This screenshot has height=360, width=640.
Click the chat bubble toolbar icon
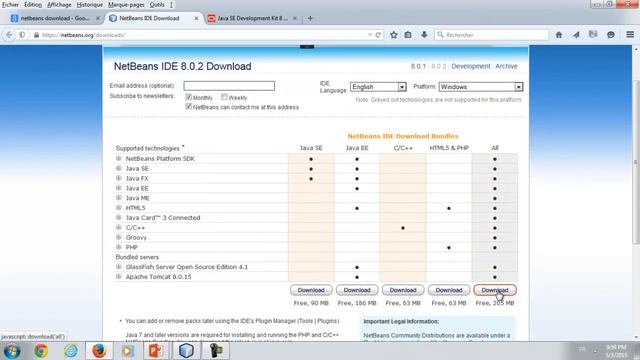coord(611,35)
